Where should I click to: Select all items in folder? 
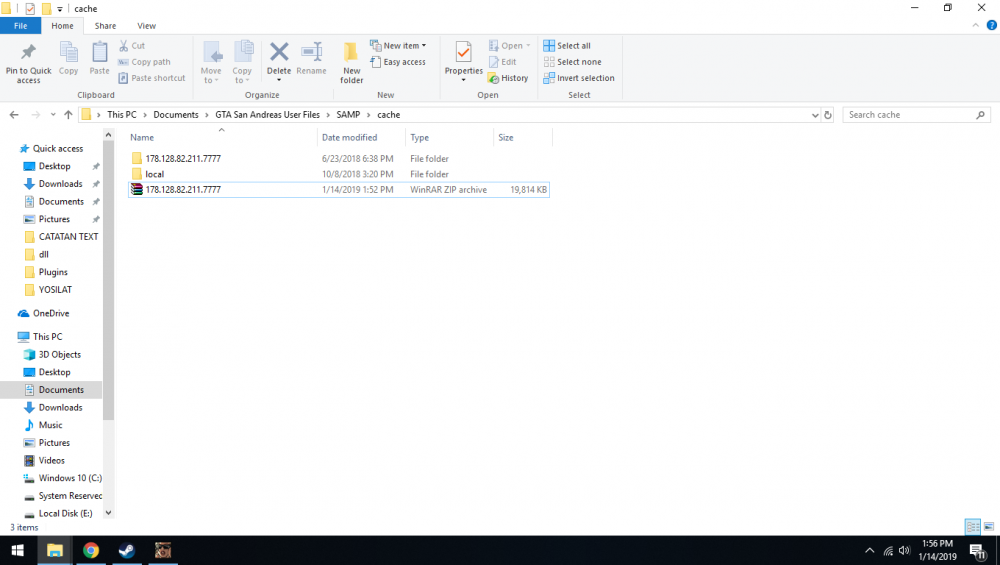tap(567, 46)
